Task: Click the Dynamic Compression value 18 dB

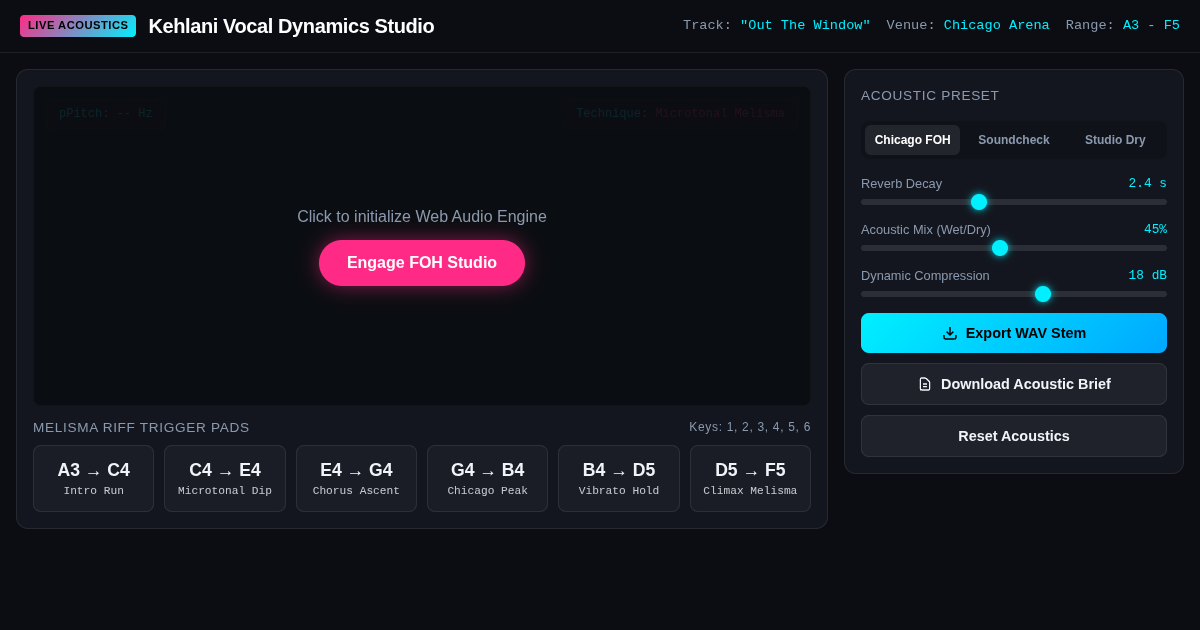Action: coord(1148,276)
